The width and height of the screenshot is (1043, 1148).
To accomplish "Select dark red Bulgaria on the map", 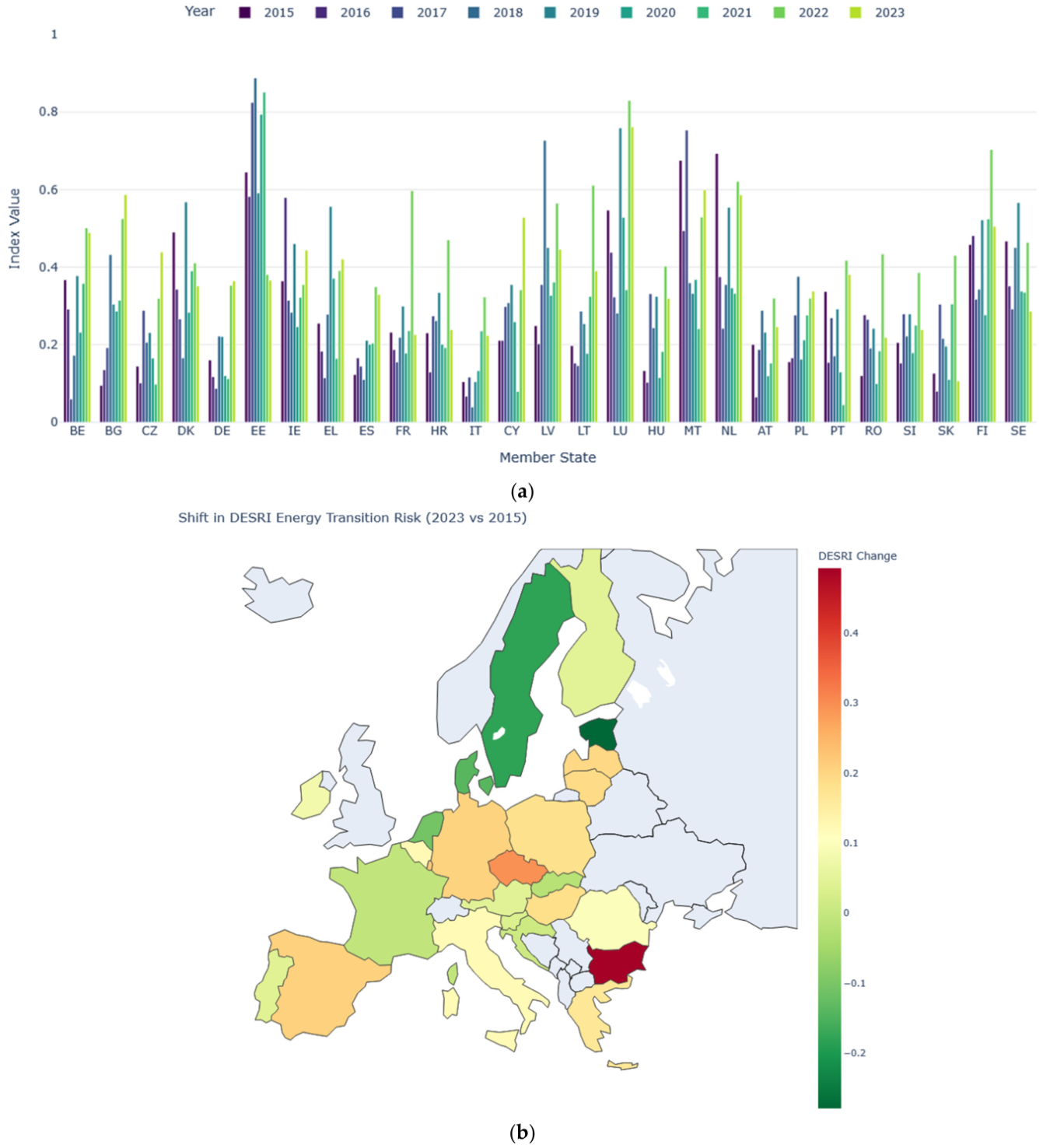I will point(618,964).
